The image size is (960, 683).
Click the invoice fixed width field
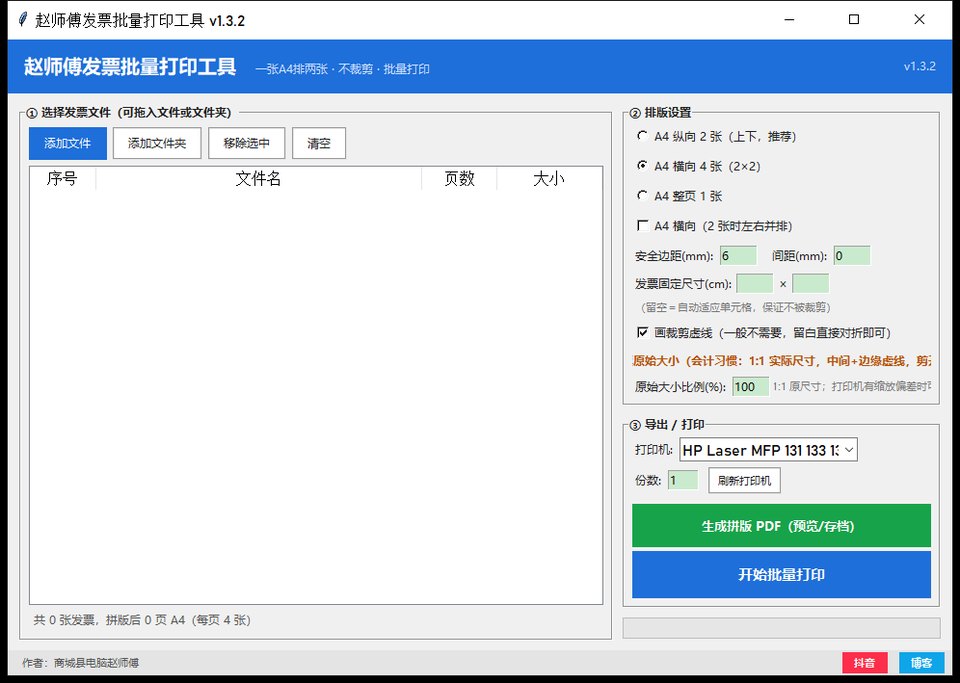pos(754,283)
